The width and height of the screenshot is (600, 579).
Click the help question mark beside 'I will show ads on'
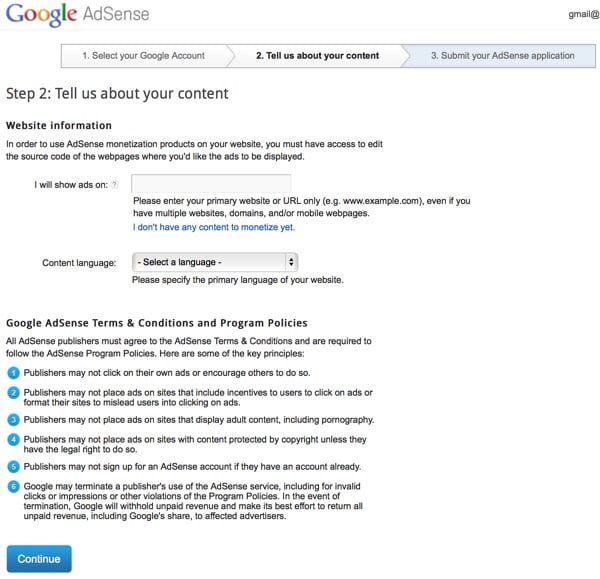(x=114, y=184)
